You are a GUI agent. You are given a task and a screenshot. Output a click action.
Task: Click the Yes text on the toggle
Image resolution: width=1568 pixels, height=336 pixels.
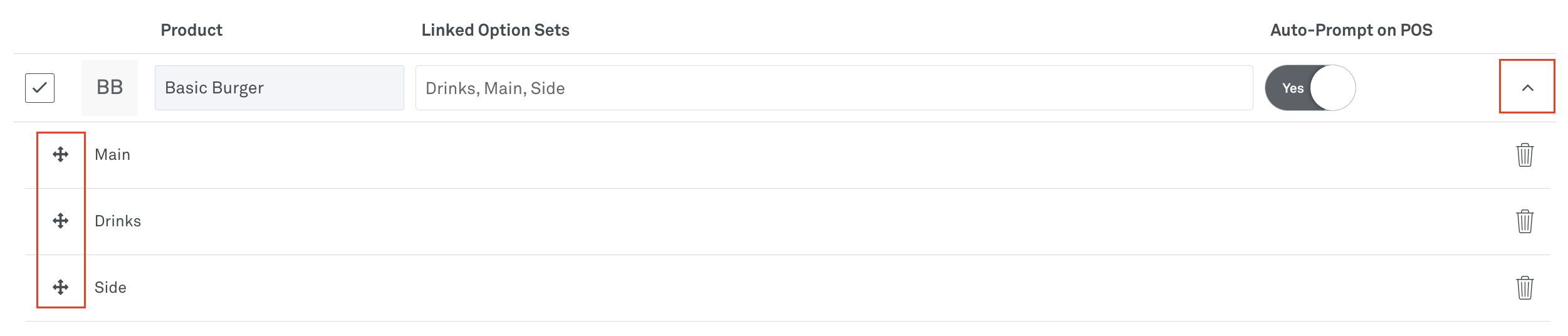(1292, 88)
